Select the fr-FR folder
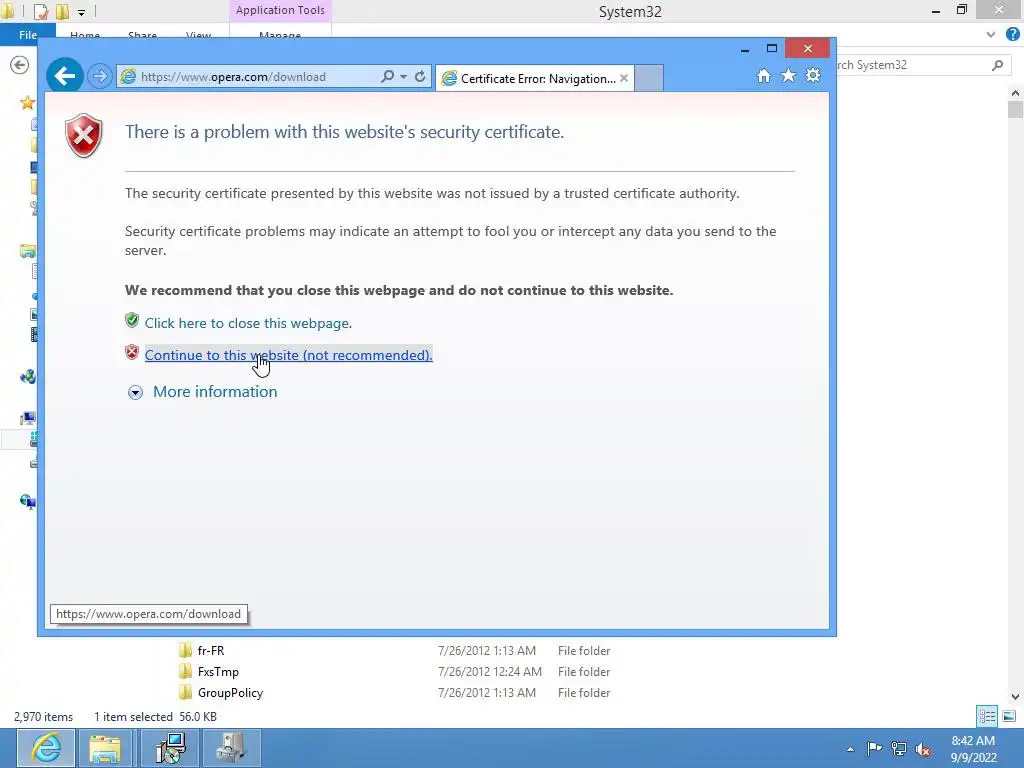 coord(211,651)
